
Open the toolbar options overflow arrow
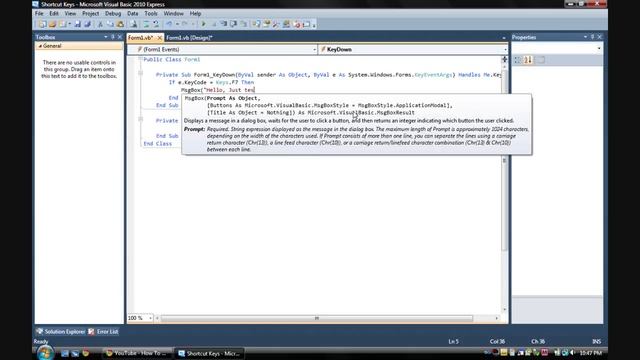tap(314, 25)
